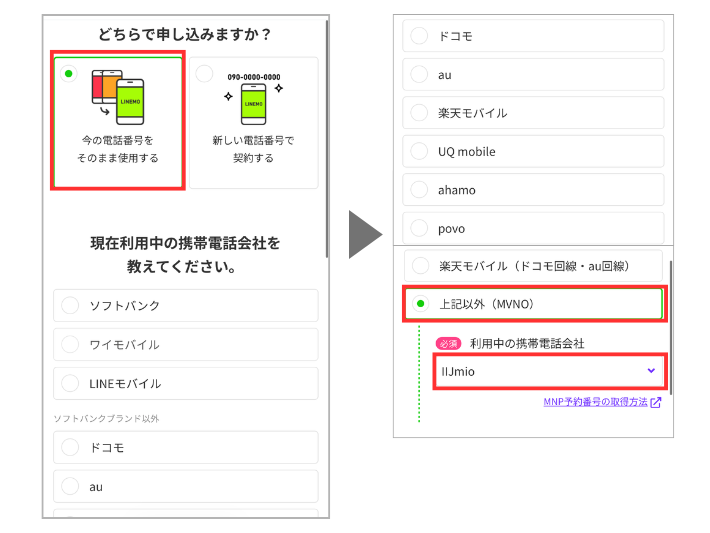710x533 pixels.
Task: Open MNP予約番号の取得方法 link
Action: [x=595, y=402]
